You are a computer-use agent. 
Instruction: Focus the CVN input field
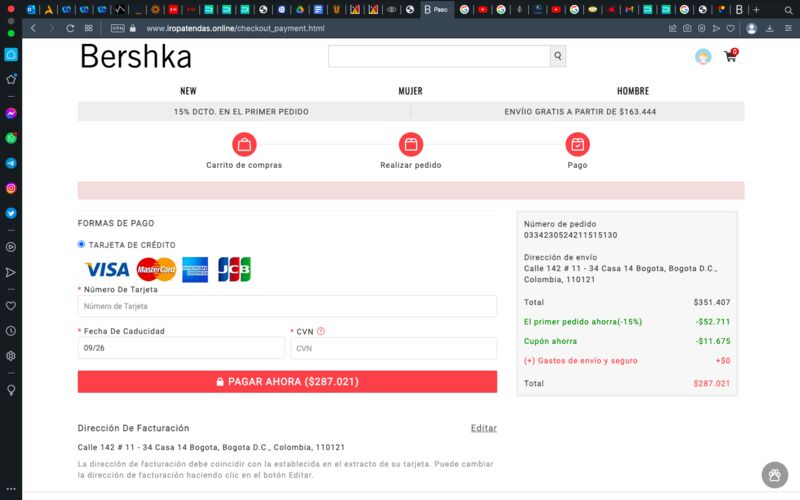[x=393, y=348]
